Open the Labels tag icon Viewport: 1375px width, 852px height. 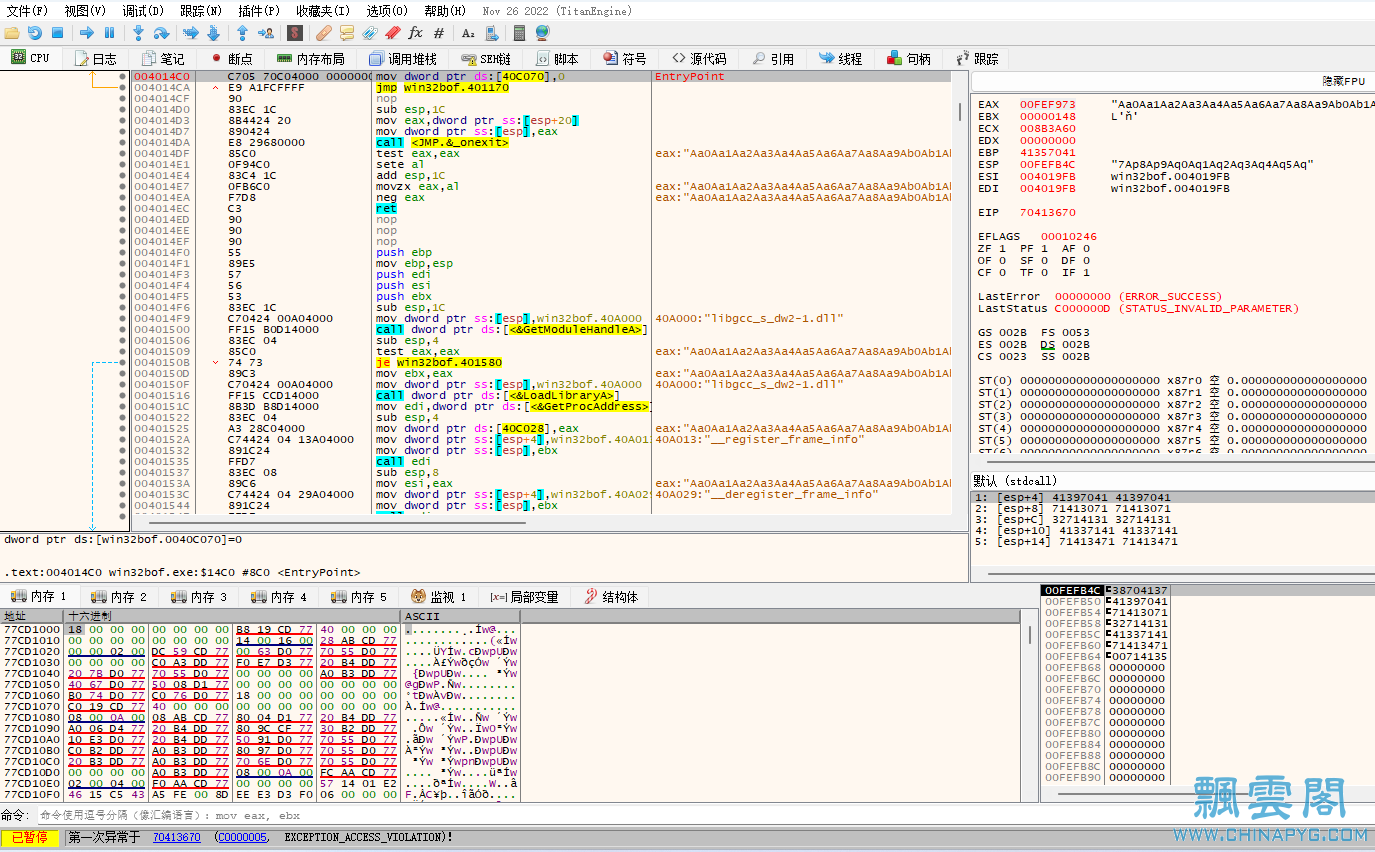pyautogui.click(x=370, y=33)
